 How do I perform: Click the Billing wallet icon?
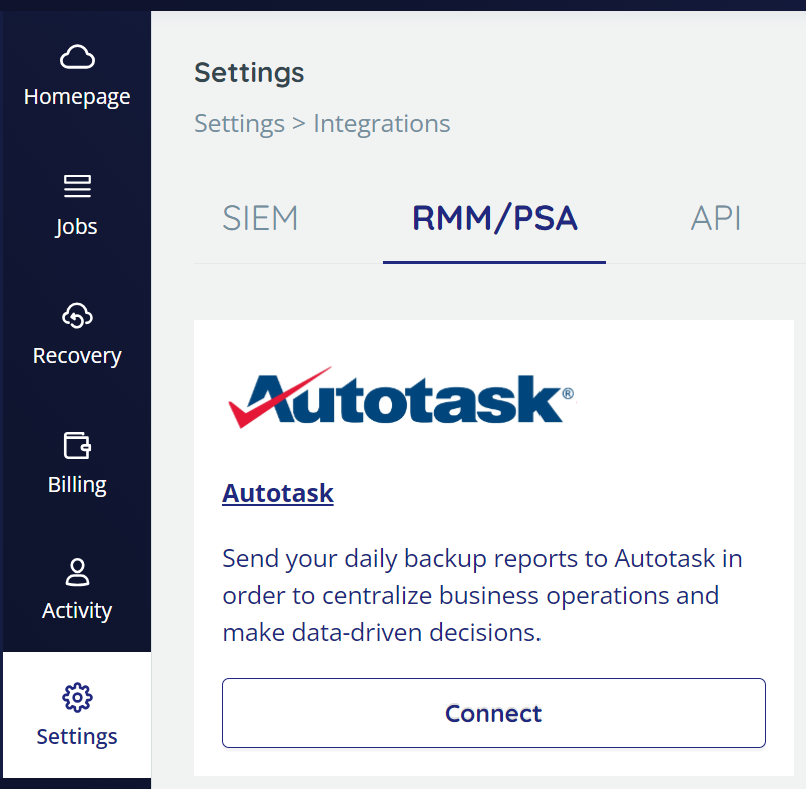click(x=77, y=445)
